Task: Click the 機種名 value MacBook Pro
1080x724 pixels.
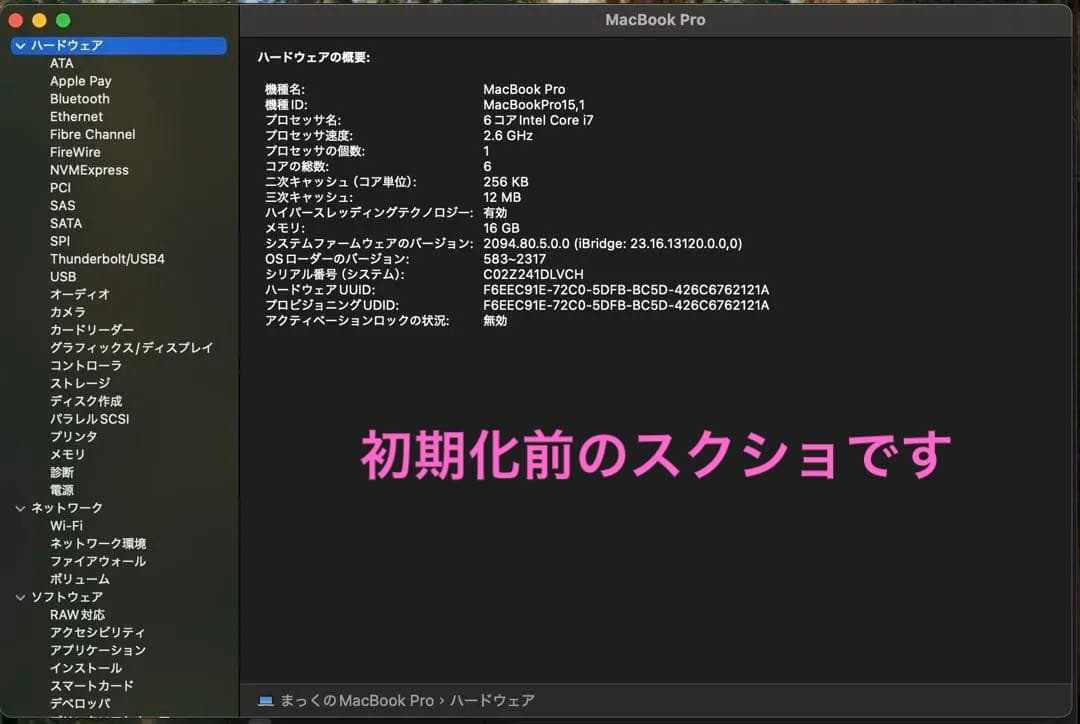Action: coord(524,90)
